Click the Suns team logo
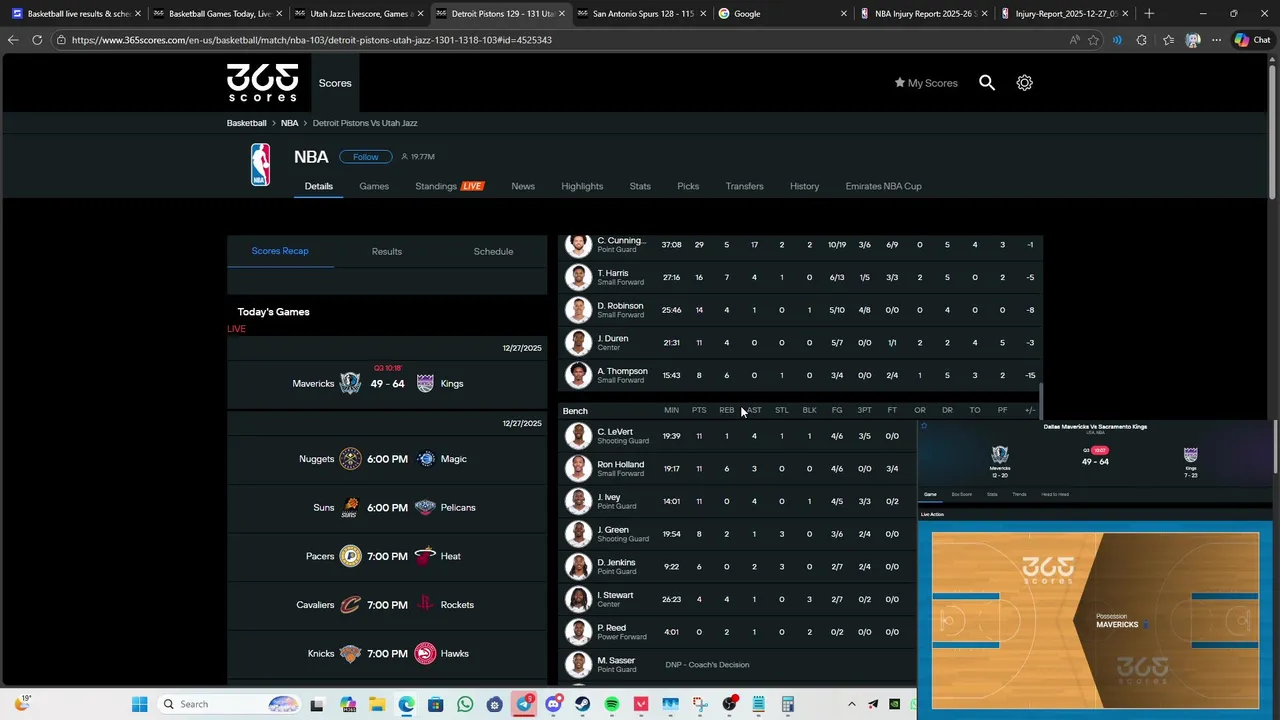Image resolution: width=1280 pixels, height=720 pixels. click(350, 507)
